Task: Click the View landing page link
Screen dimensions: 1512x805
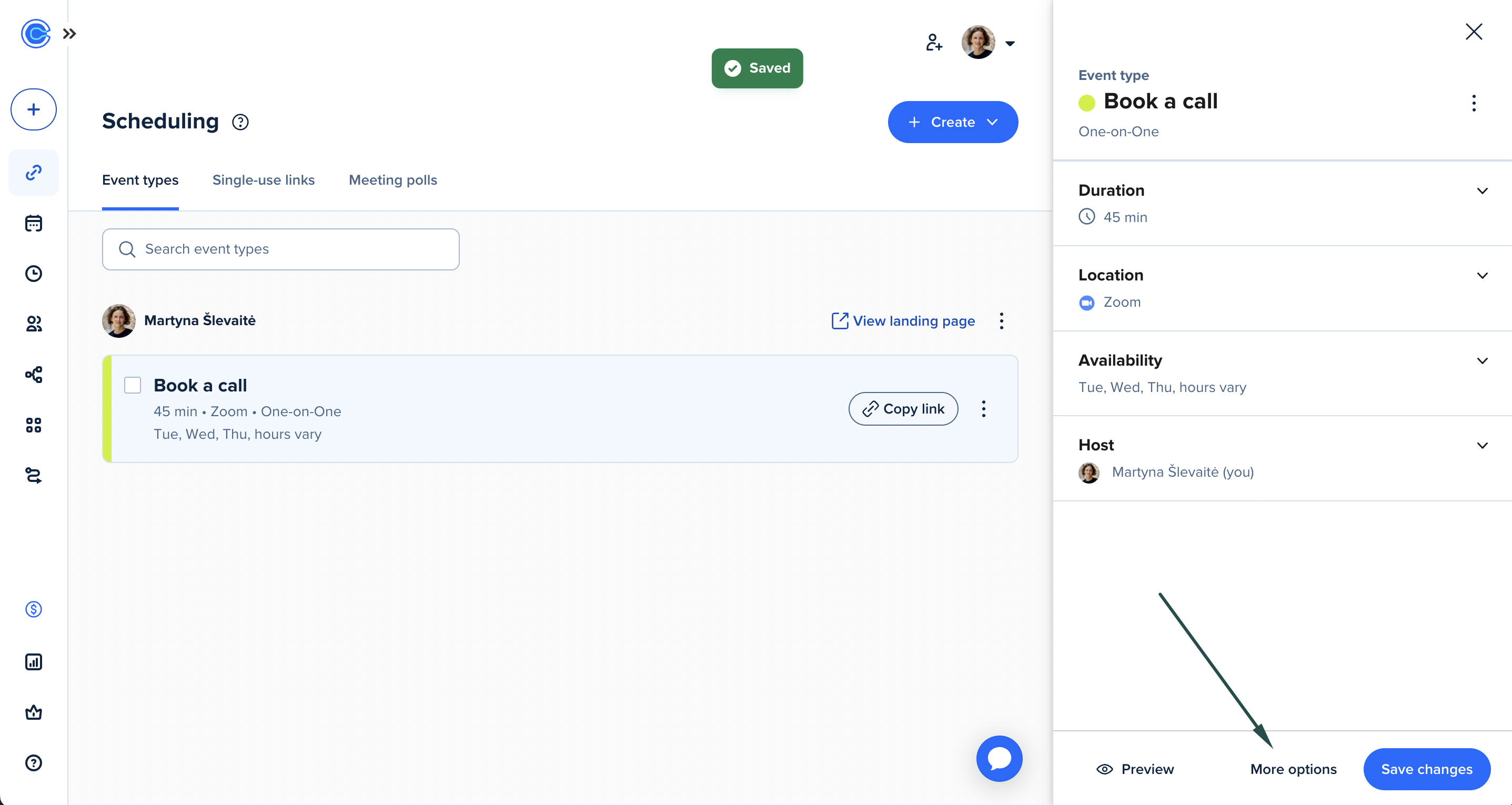Action: coord(903,321)
